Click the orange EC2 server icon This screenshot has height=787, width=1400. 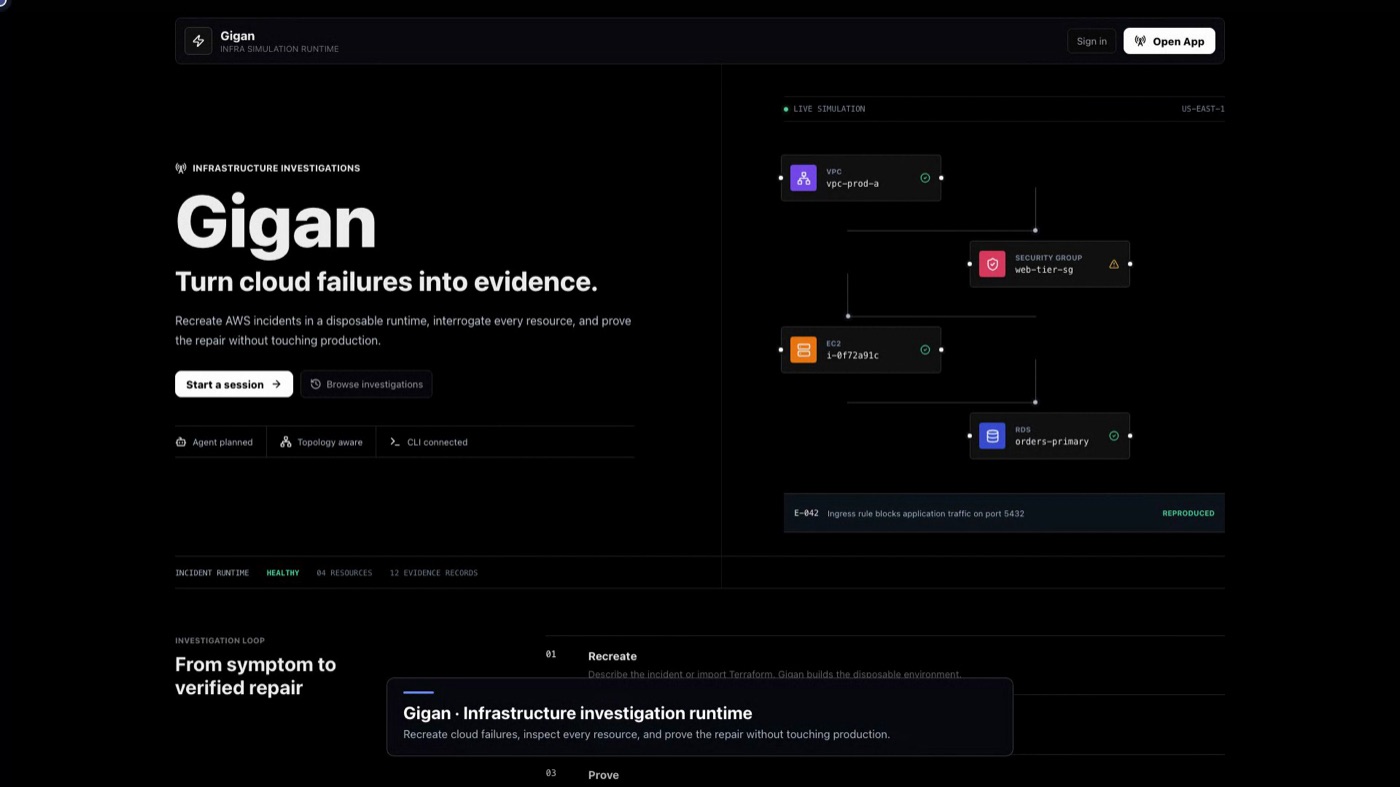click(803, 350)
